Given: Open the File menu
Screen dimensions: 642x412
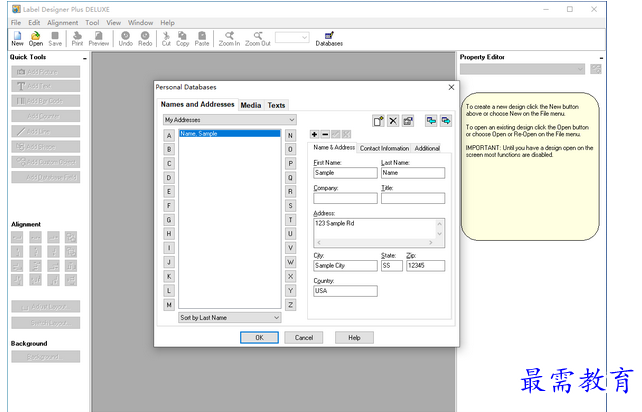Looking at the screenshot, I should 16,23.
